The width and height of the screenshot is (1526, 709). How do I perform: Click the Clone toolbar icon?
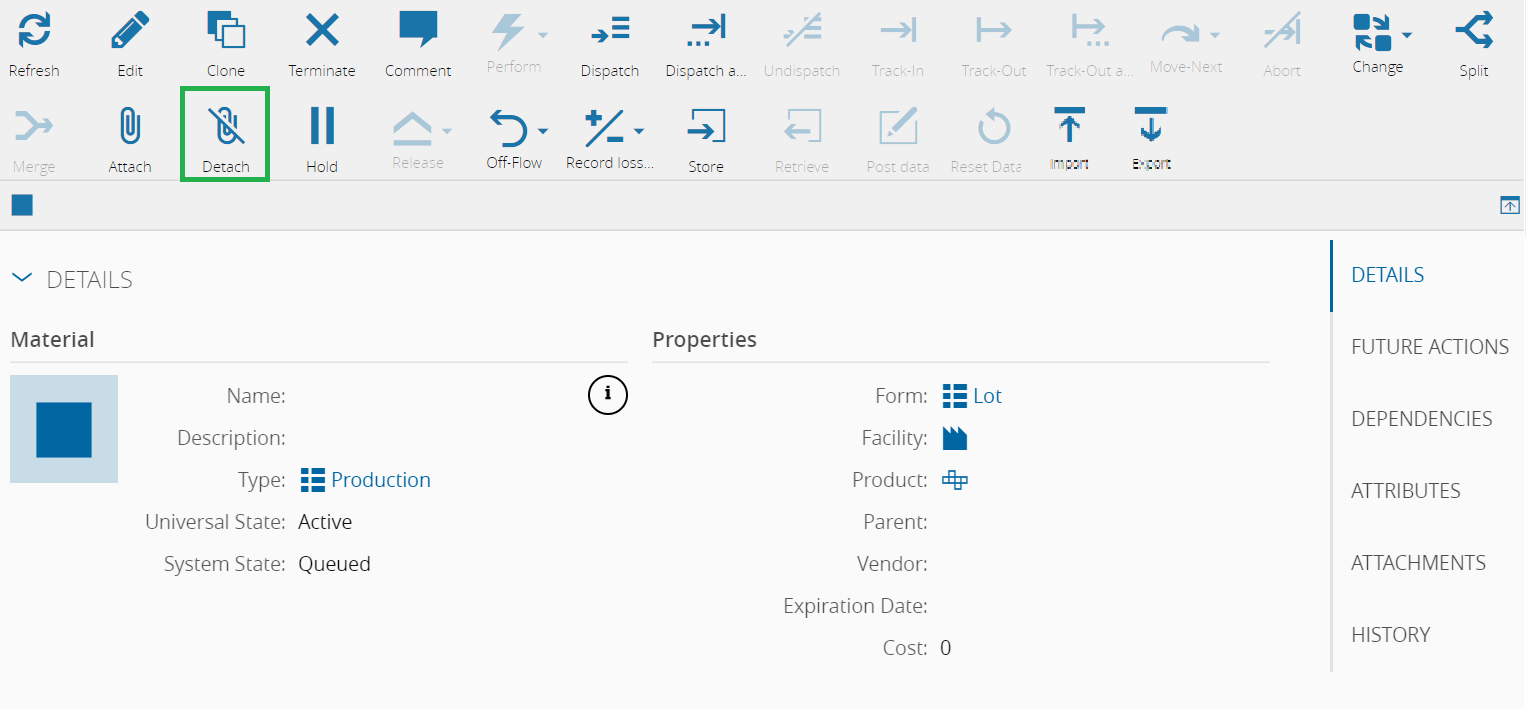coord(226,30)
